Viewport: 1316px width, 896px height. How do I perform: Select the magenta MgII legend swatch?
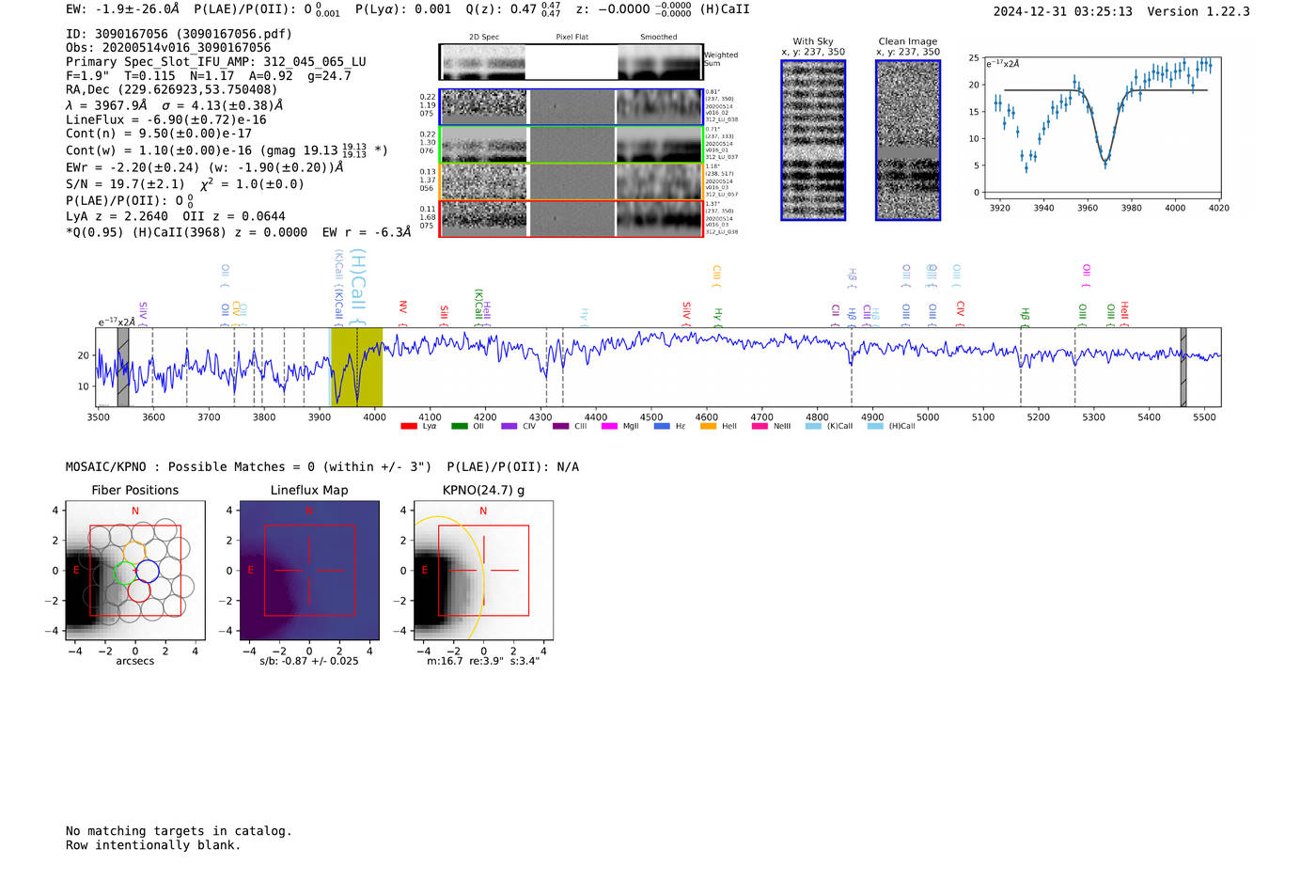coord(610,426)
